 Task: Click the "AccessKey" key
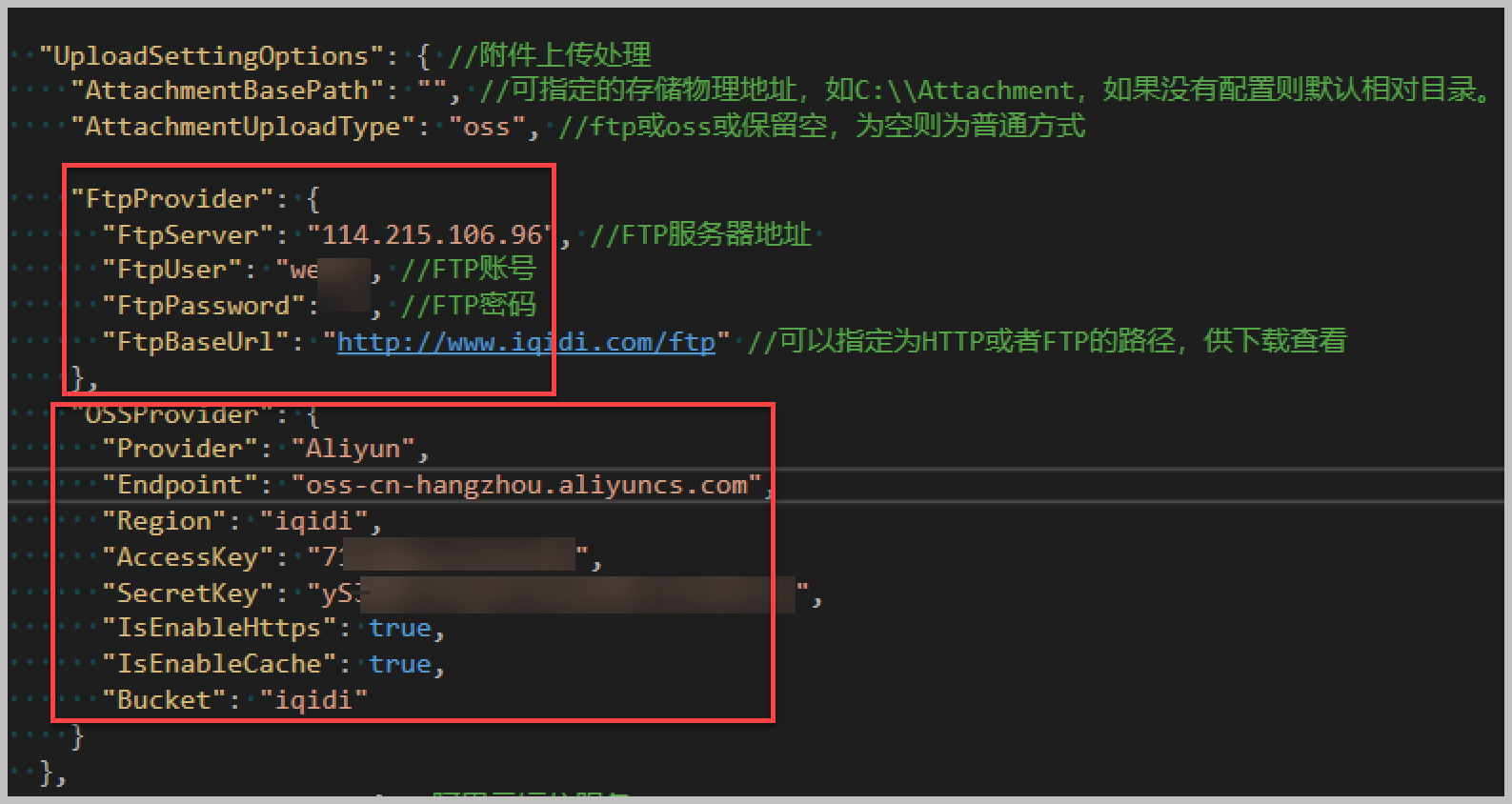(188, 556)
